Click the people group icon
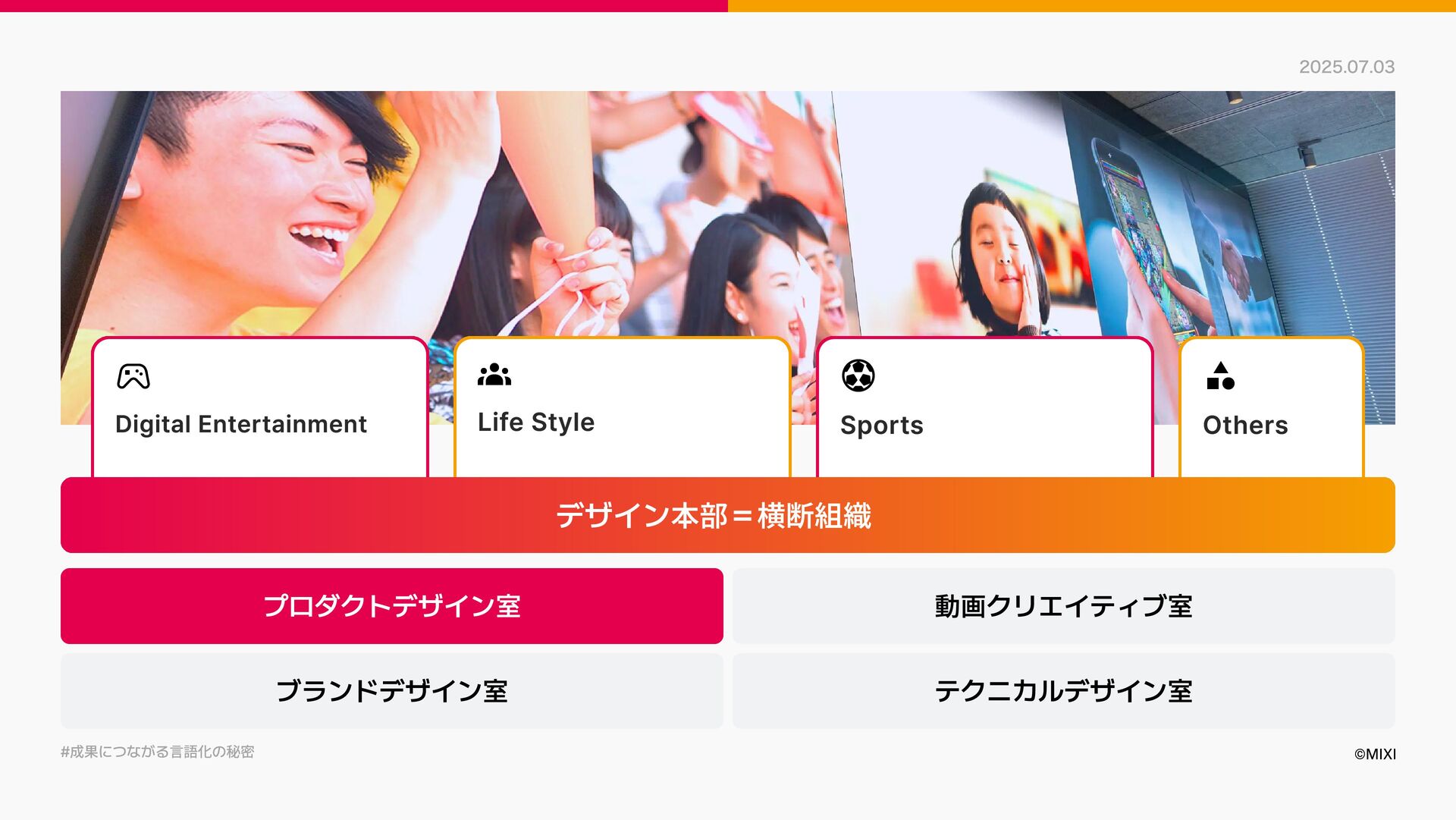 point(494,375)
